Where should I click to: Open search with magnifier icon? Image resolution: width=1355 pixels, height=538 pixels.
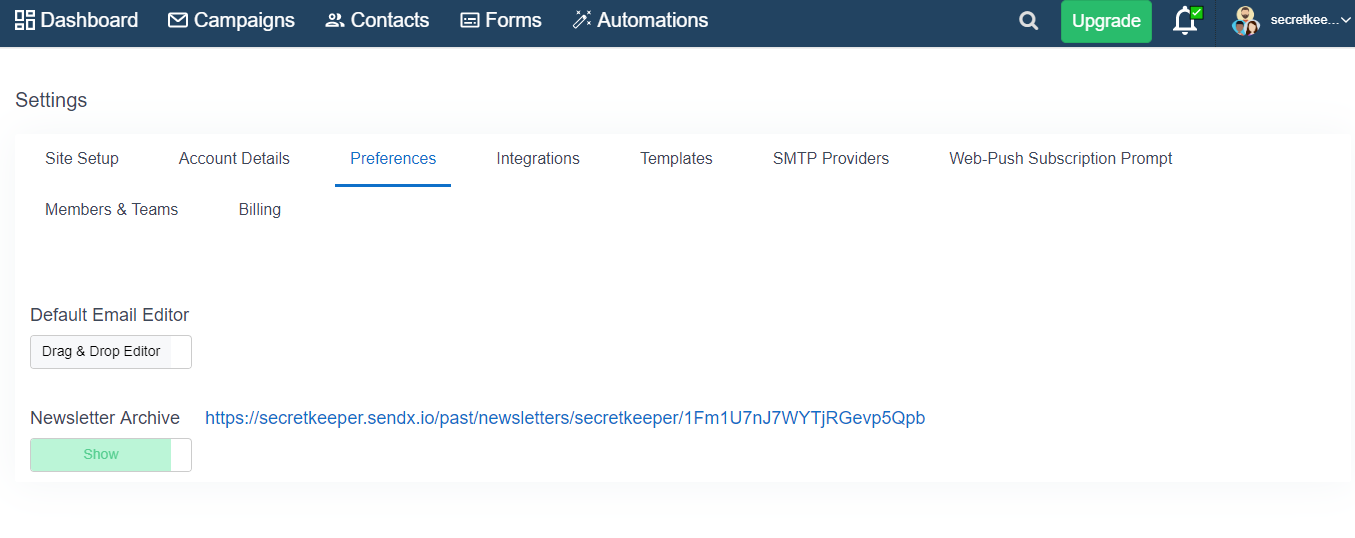point(1028,21)
